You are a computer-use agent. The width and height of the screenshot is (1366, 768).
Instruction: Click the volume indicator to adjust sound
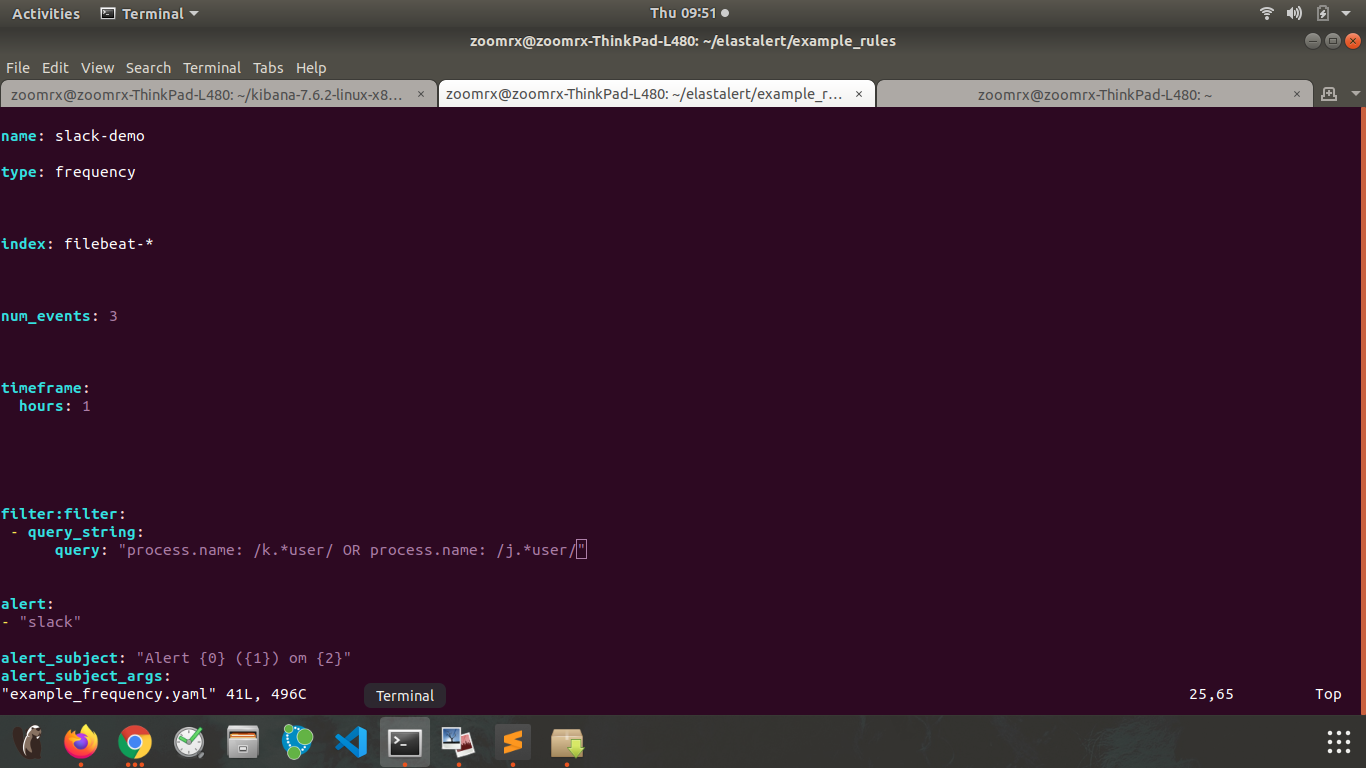point(1294,13)
